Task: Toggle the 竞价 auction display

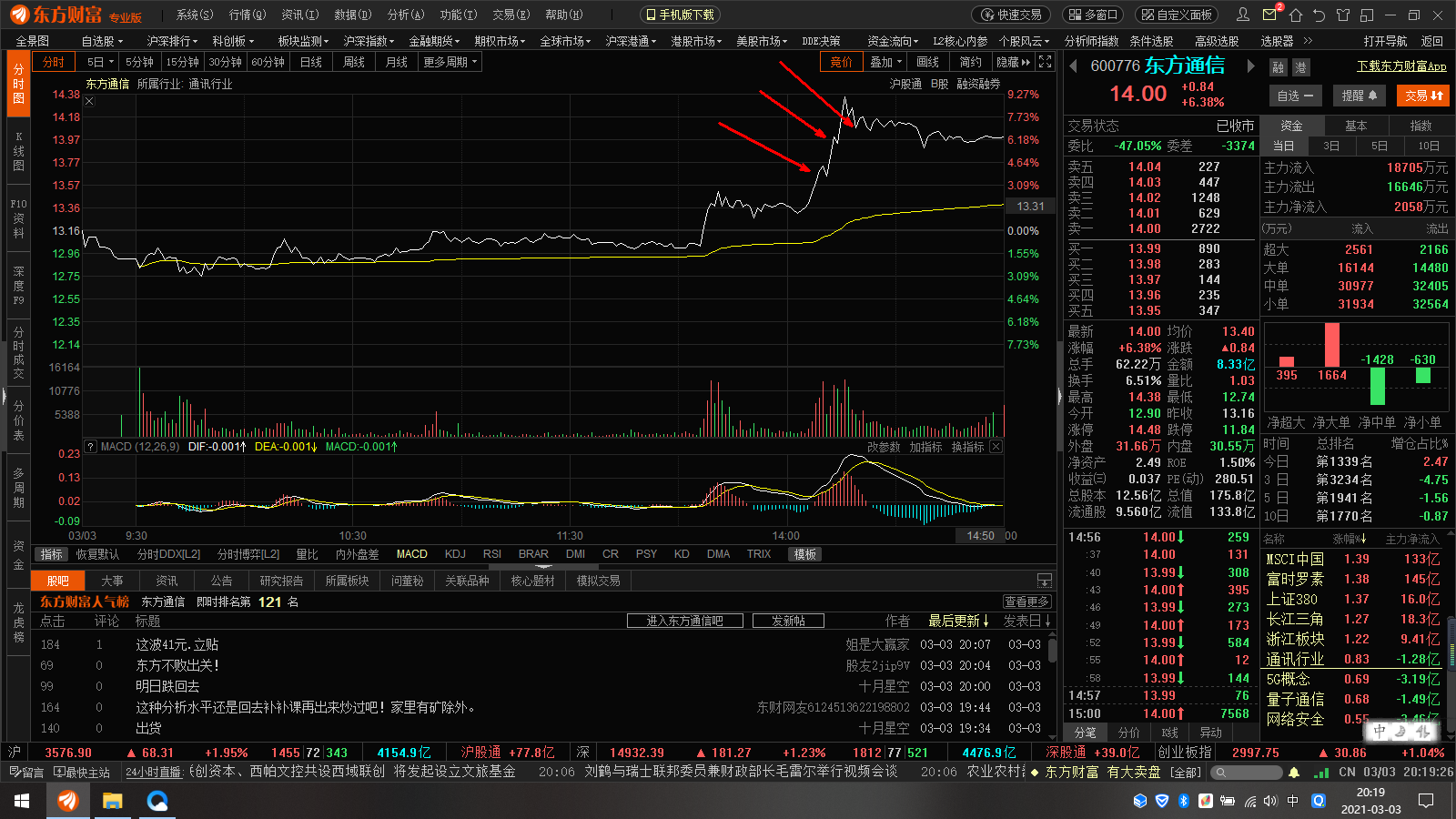Action: click(x=842, y=62)
